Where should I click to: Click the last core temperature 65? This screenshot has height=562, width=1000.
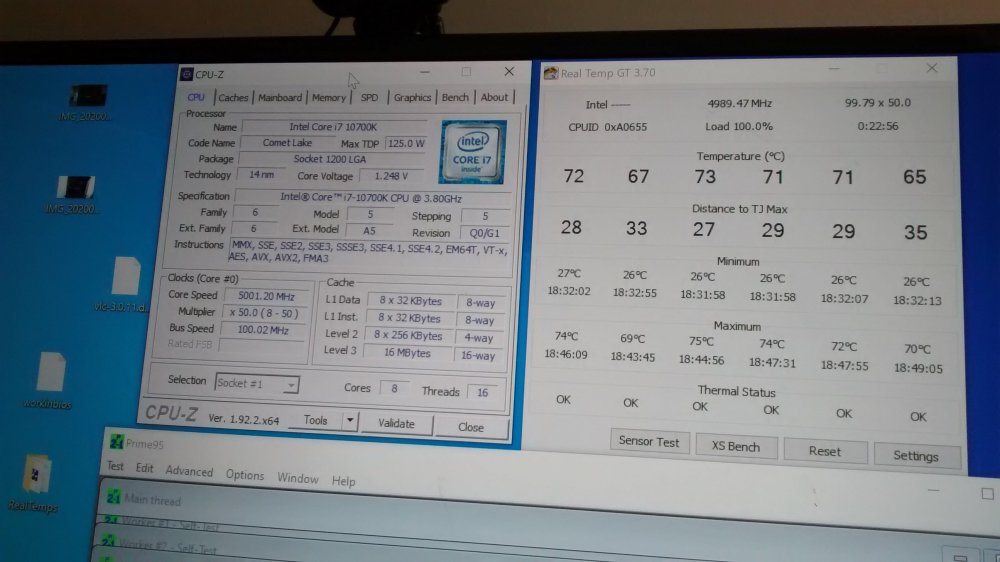(x=914, y=177)
